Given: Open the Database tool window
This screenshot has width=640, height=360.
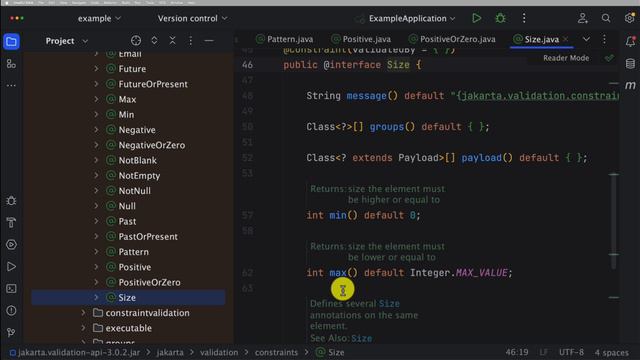Looking at the screenshot, I should tap(630, 63).
